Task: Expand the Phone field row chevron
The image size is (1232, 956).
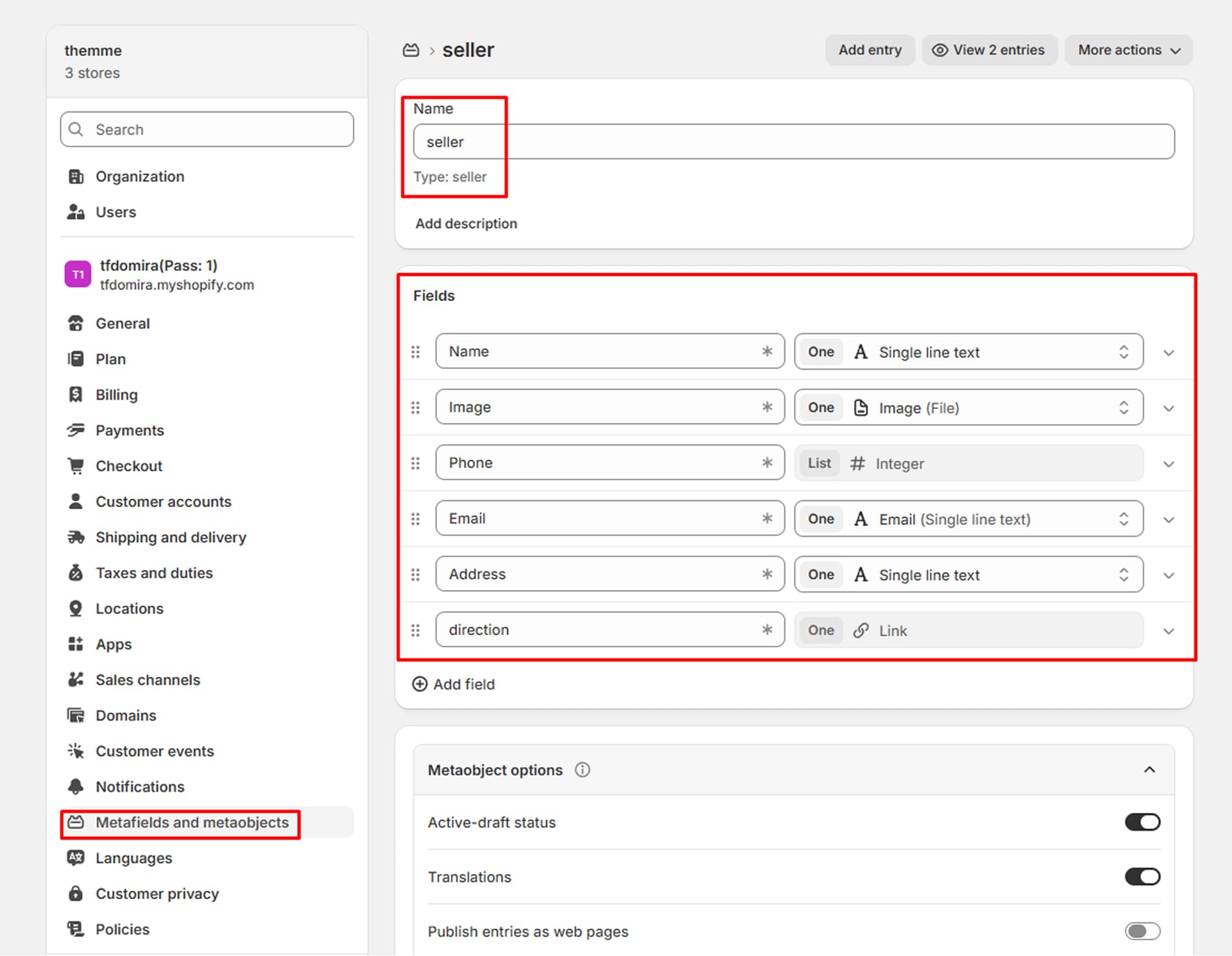Action: (x=1169, y=464)
